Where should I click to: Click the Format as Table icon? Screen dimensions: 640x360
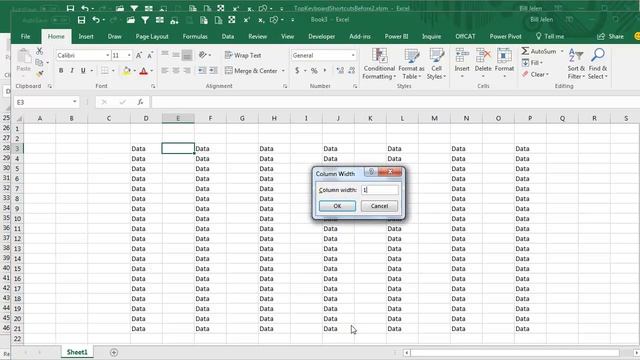tap(411, 56)
